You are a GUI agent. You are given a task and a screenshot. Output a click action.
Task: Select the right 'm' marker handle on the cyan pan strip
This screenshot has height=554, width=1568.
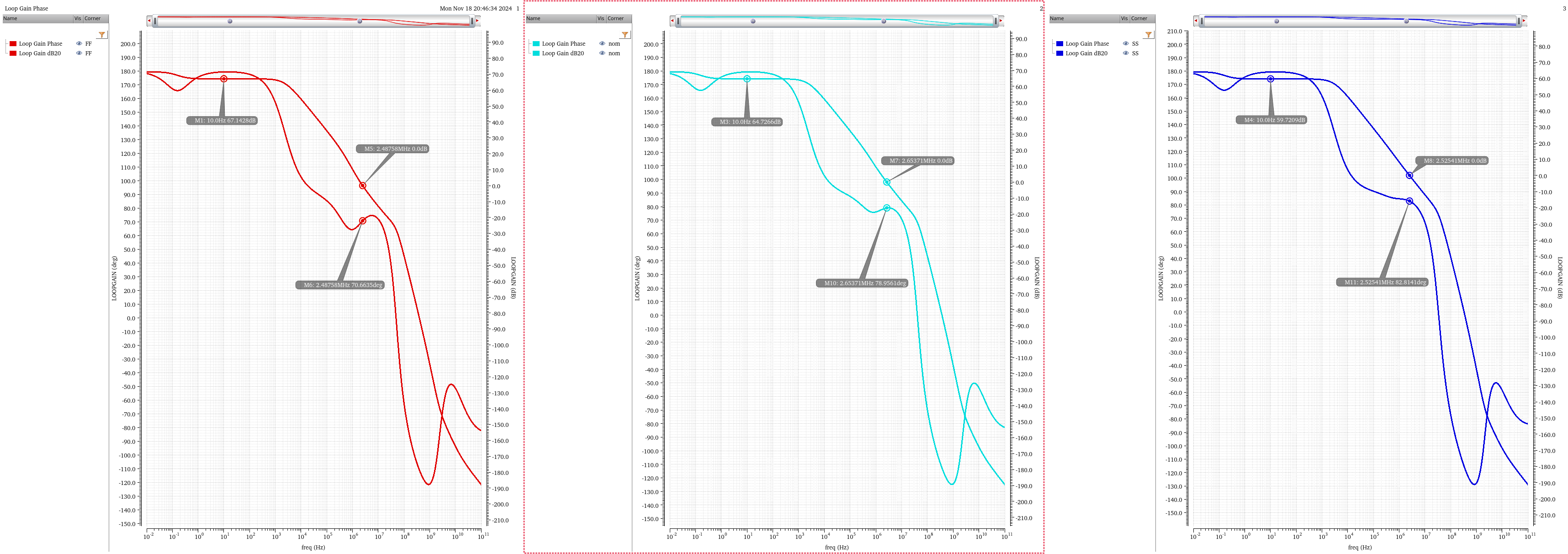pos(883,21)
